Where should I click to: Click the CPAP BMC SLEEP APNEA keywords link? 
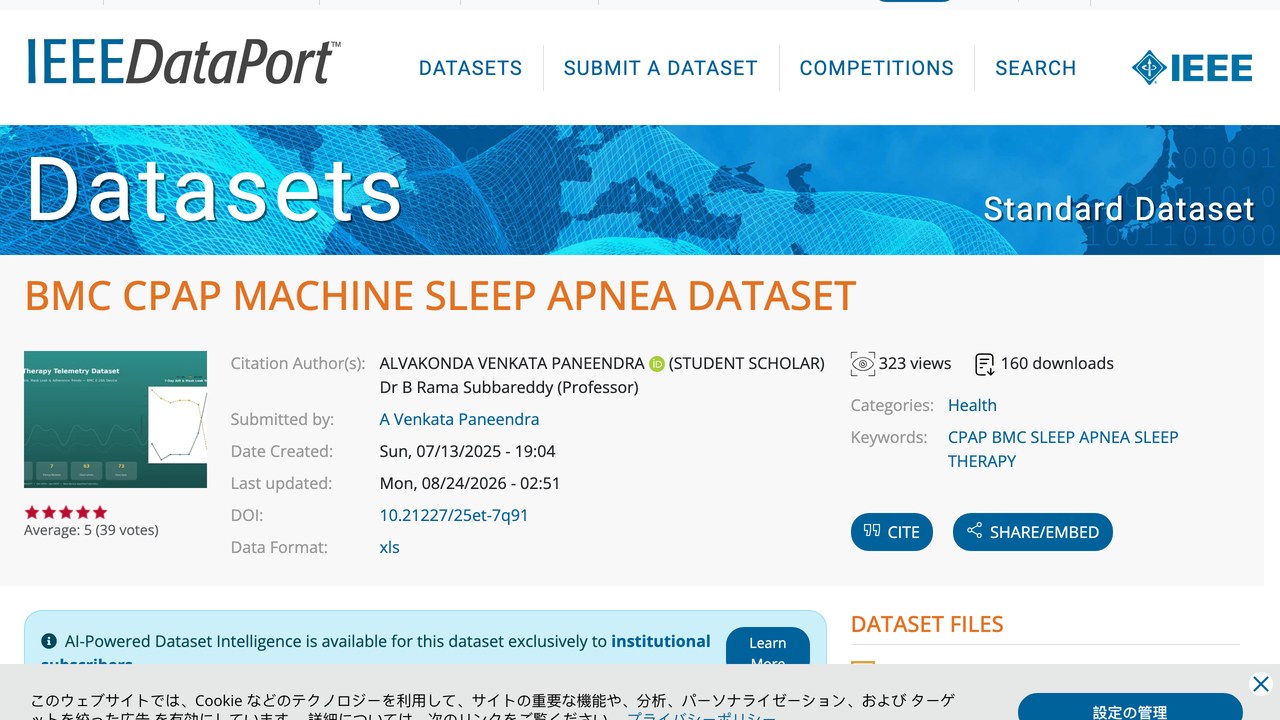coord(1063,449)
